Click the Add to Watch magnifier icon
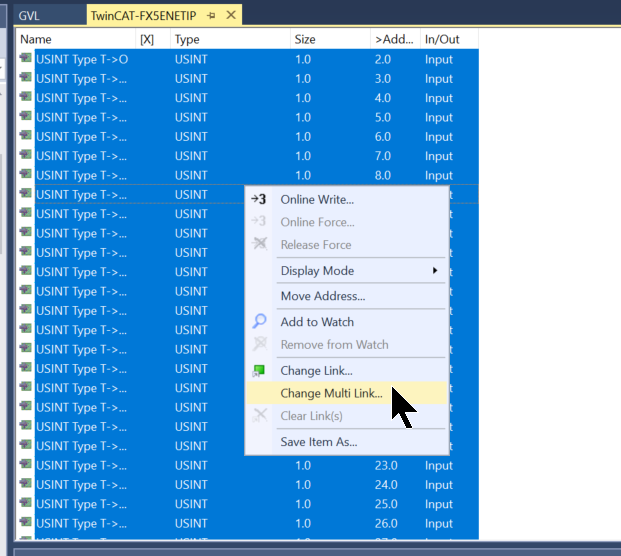This screenshot has width=621, height=556. [259, 322]
